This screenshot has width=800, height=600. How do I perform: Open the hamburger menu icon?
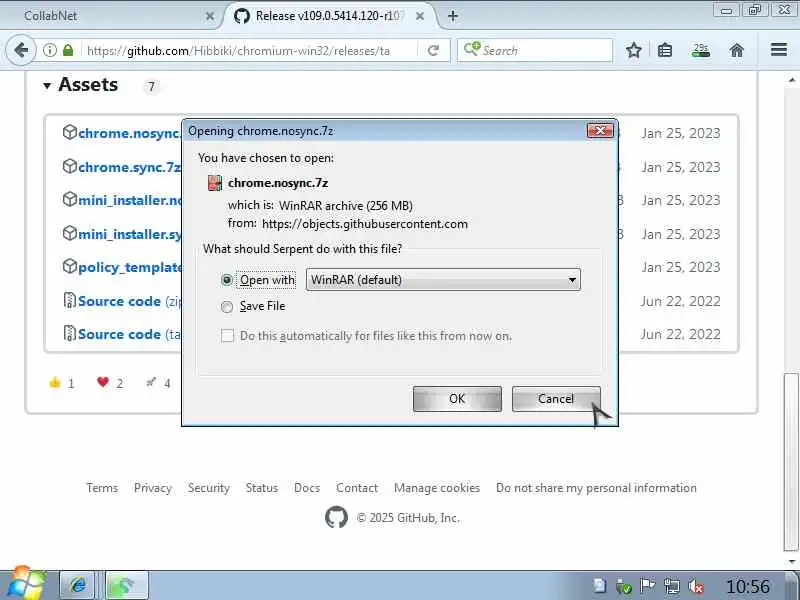coord(779,49)
